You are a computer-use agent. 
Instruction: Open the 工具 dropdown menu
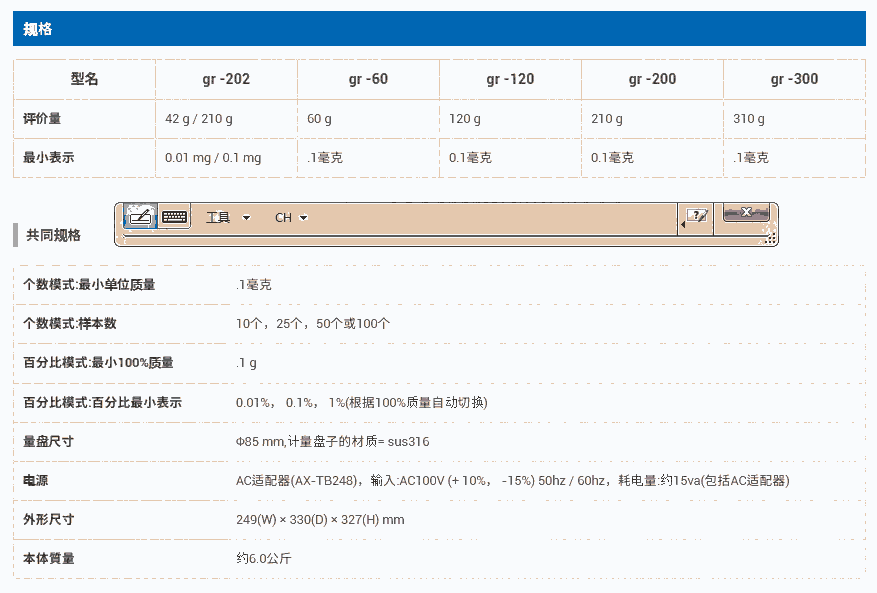click(x=227, y=217)
